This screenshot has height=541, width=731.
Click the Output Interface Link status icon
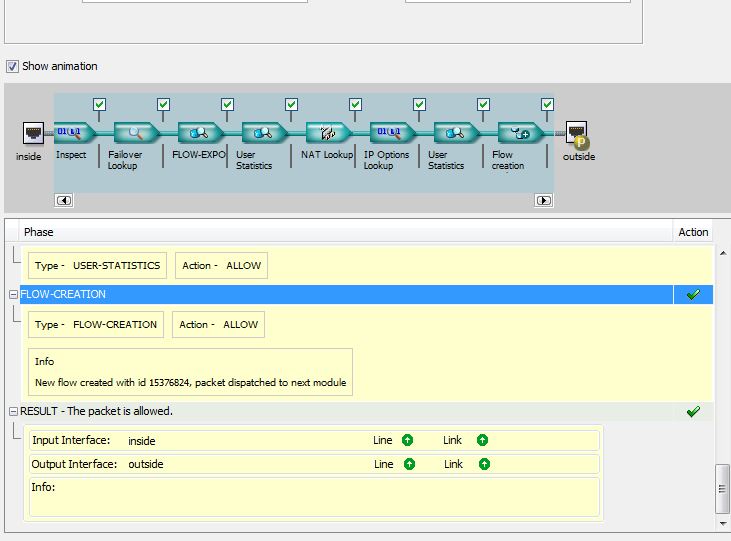tap(484, 464)
